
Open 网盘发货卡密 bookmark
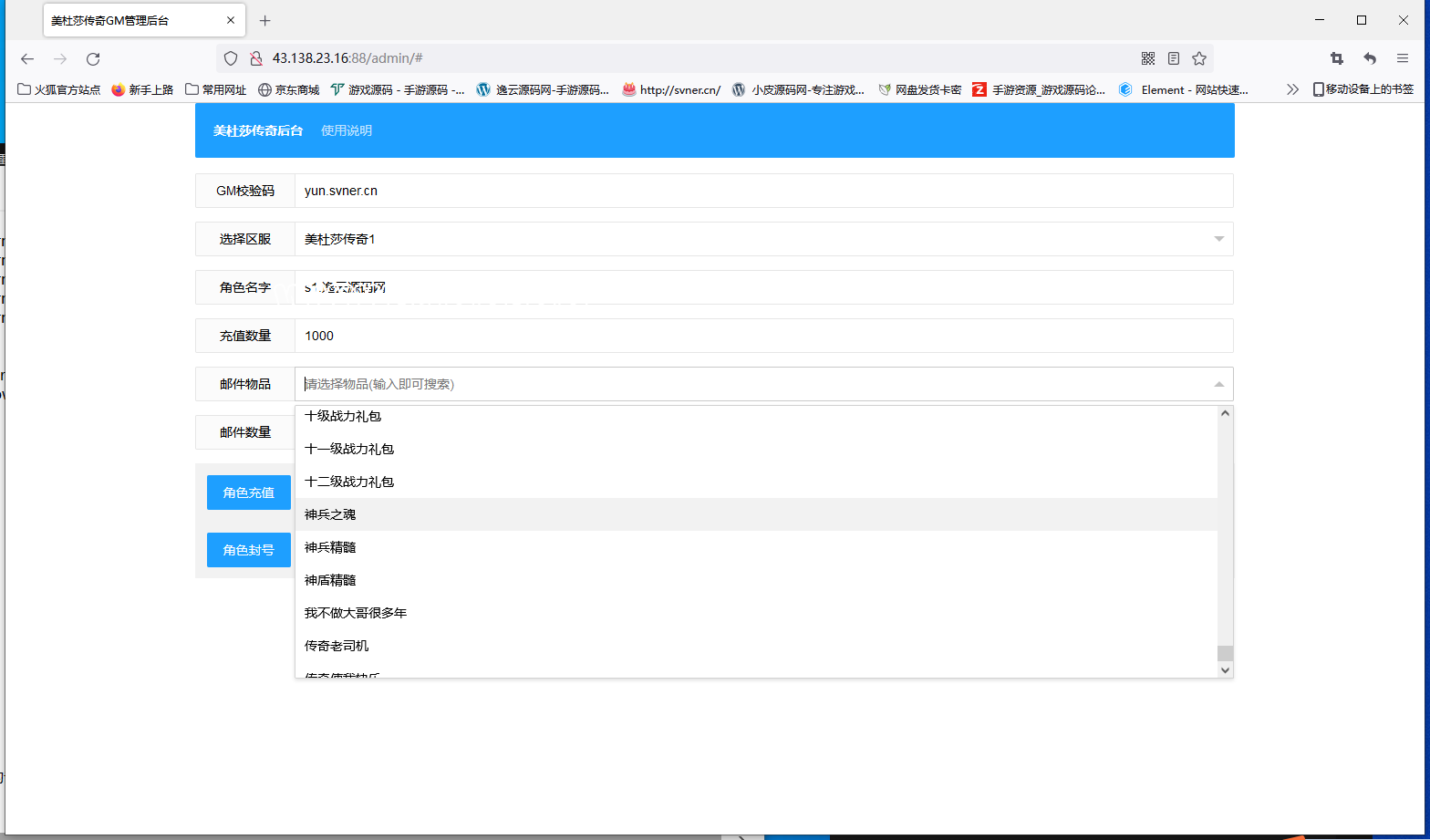tap(919, 89)
